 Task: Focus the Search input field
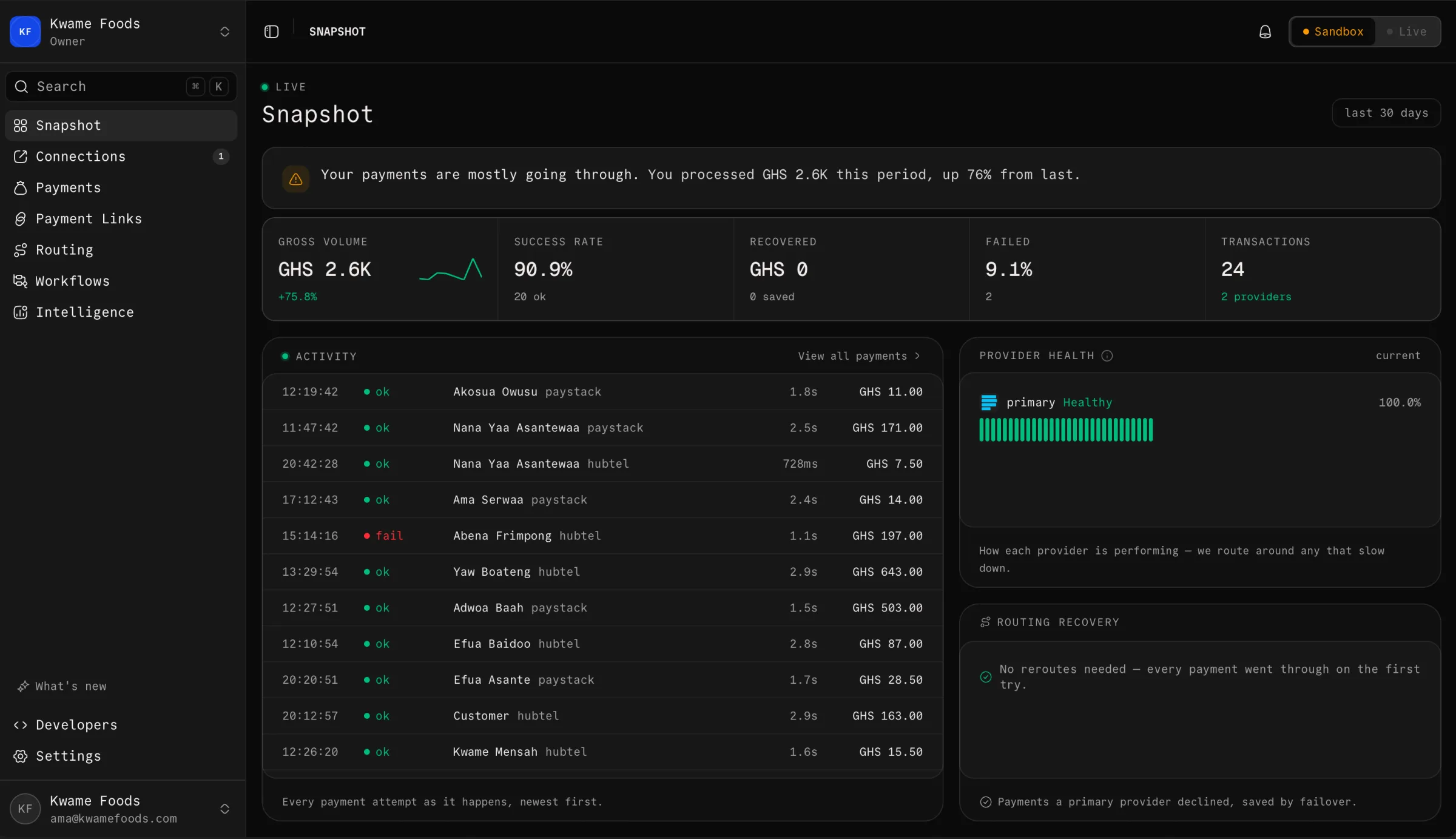(x=121, y=87)
